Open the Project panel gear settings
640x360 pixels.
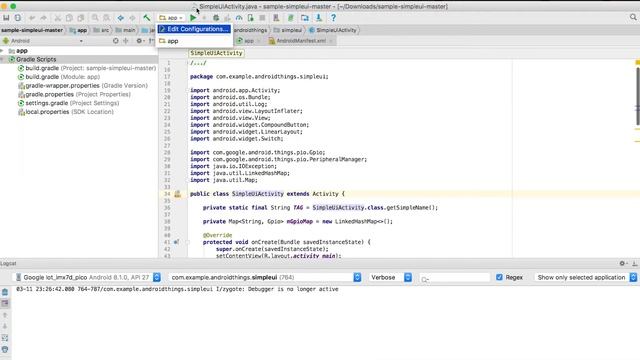click(x=140, y=41)
